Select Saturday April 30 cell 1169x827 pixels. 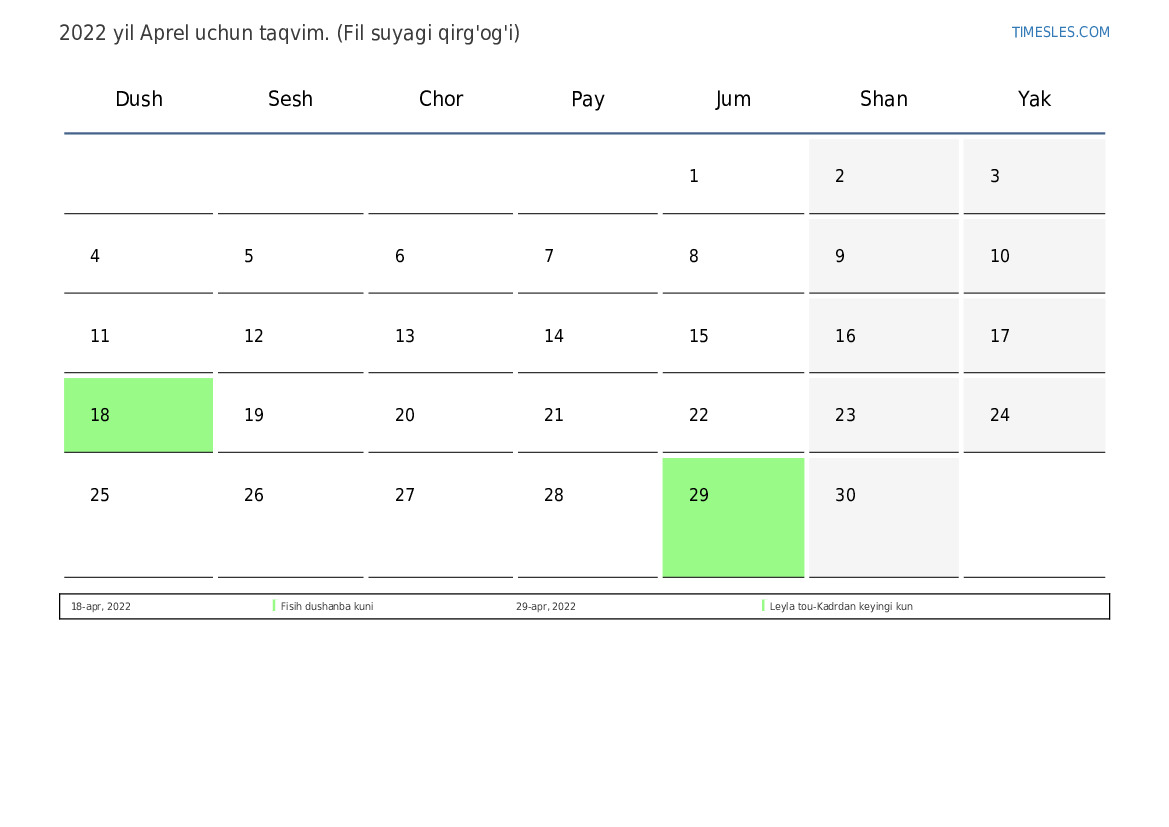pos(883,517)
